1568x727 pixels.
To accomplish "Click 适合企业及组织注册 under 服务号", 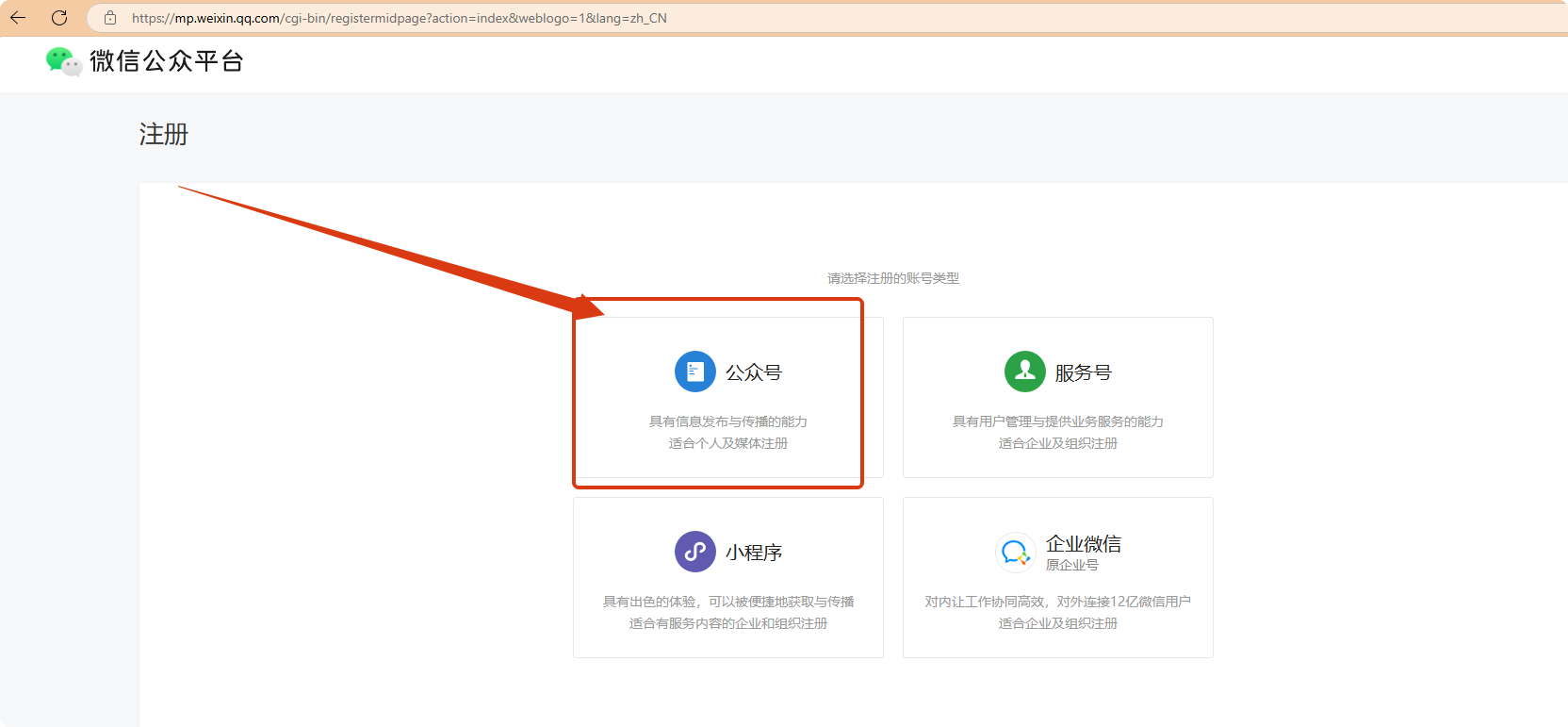I will click(x=1058, y=443).
